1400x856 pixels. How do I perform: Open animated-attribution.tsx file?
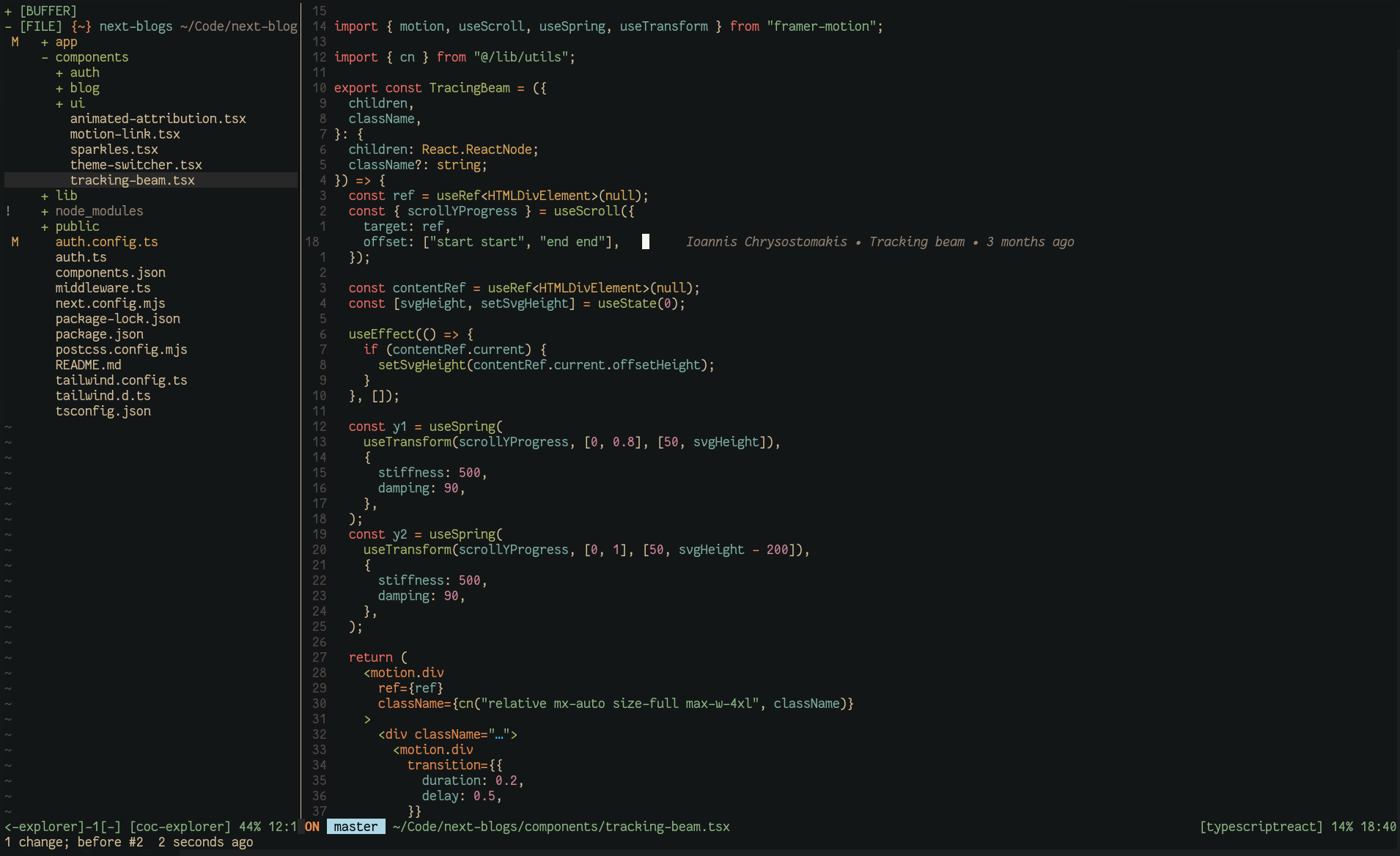coord(158,119)
